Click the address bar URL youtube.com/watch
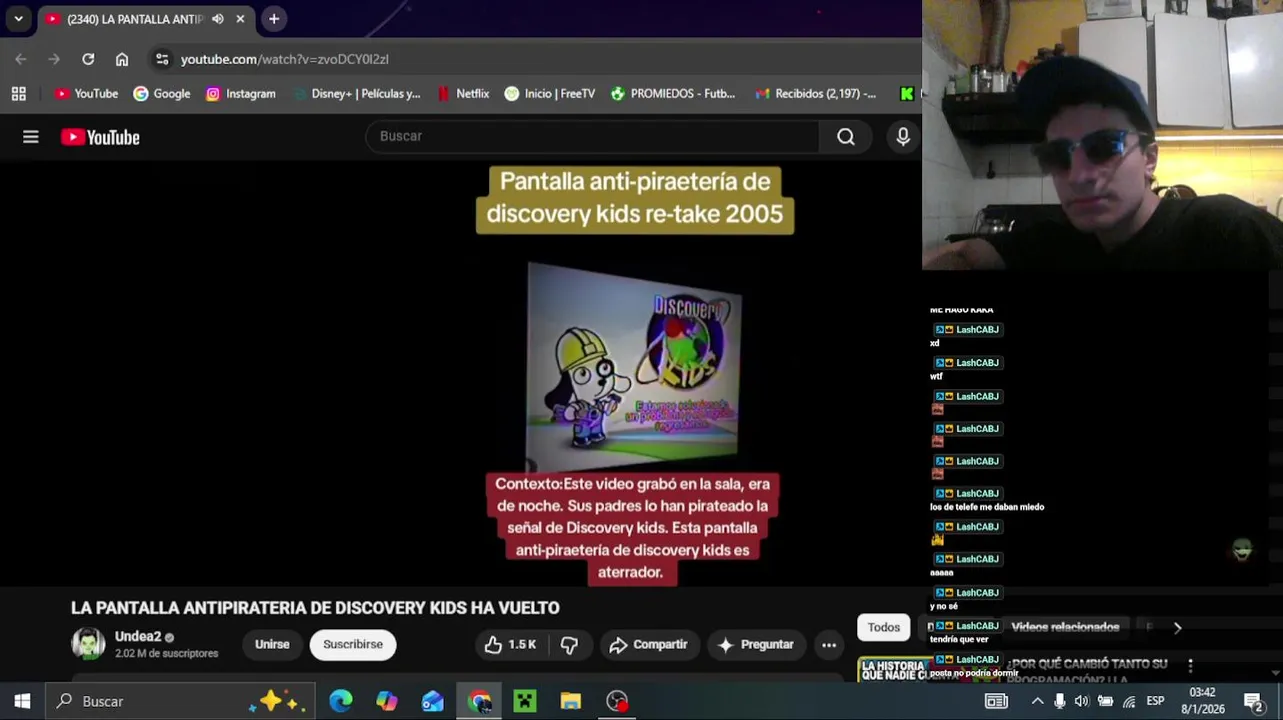This screenshot has height=720, width=1283. 284,59
